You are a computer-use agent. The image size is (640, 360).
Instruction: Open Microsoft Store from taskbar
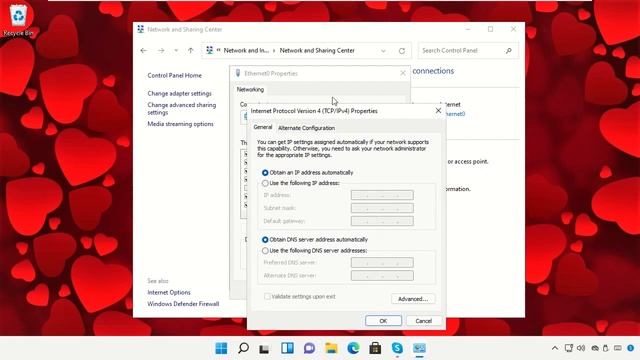[375, 348]
